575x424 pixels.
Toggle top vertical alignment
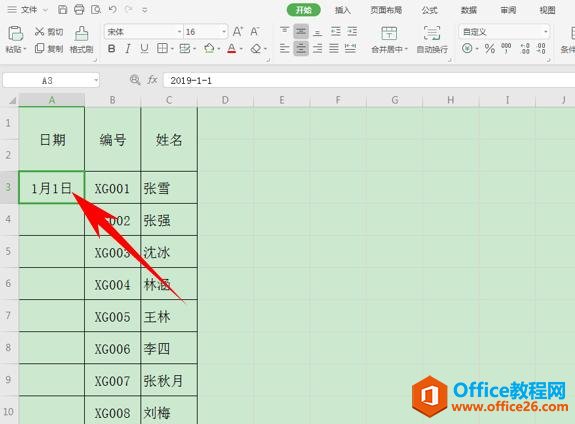point(285,32)
